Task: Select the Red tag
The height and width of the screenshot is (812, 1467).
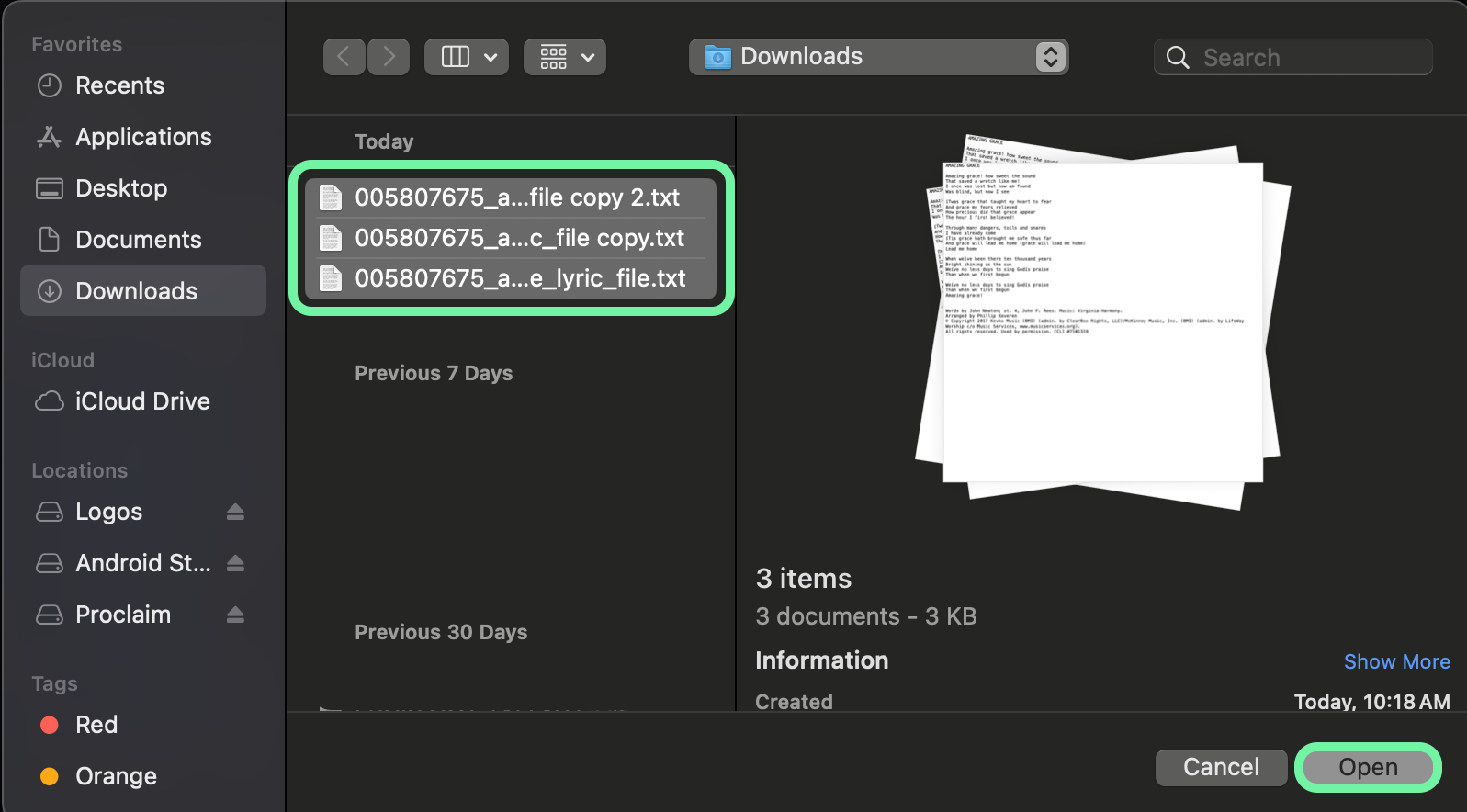Action: click(x=143, y=725)
